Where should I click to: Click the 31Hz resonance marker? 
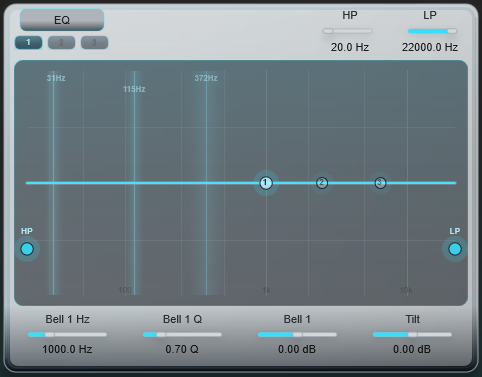pos(56,78)
